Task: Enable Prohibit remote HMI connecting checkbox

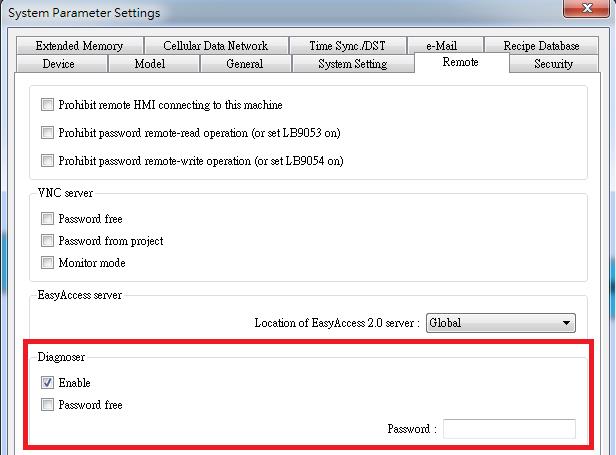Action: pos(47,105)
